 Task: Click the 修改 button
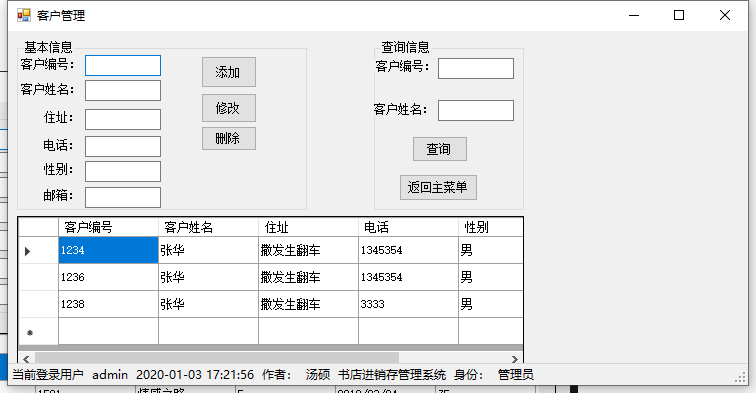click(x=229, y=108)
